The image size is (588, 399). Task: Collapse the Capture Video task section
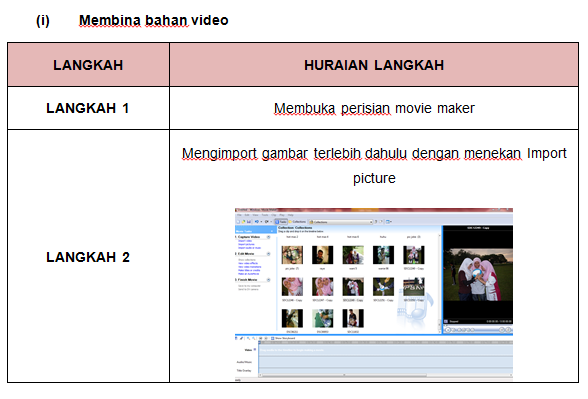coord(268,237)
